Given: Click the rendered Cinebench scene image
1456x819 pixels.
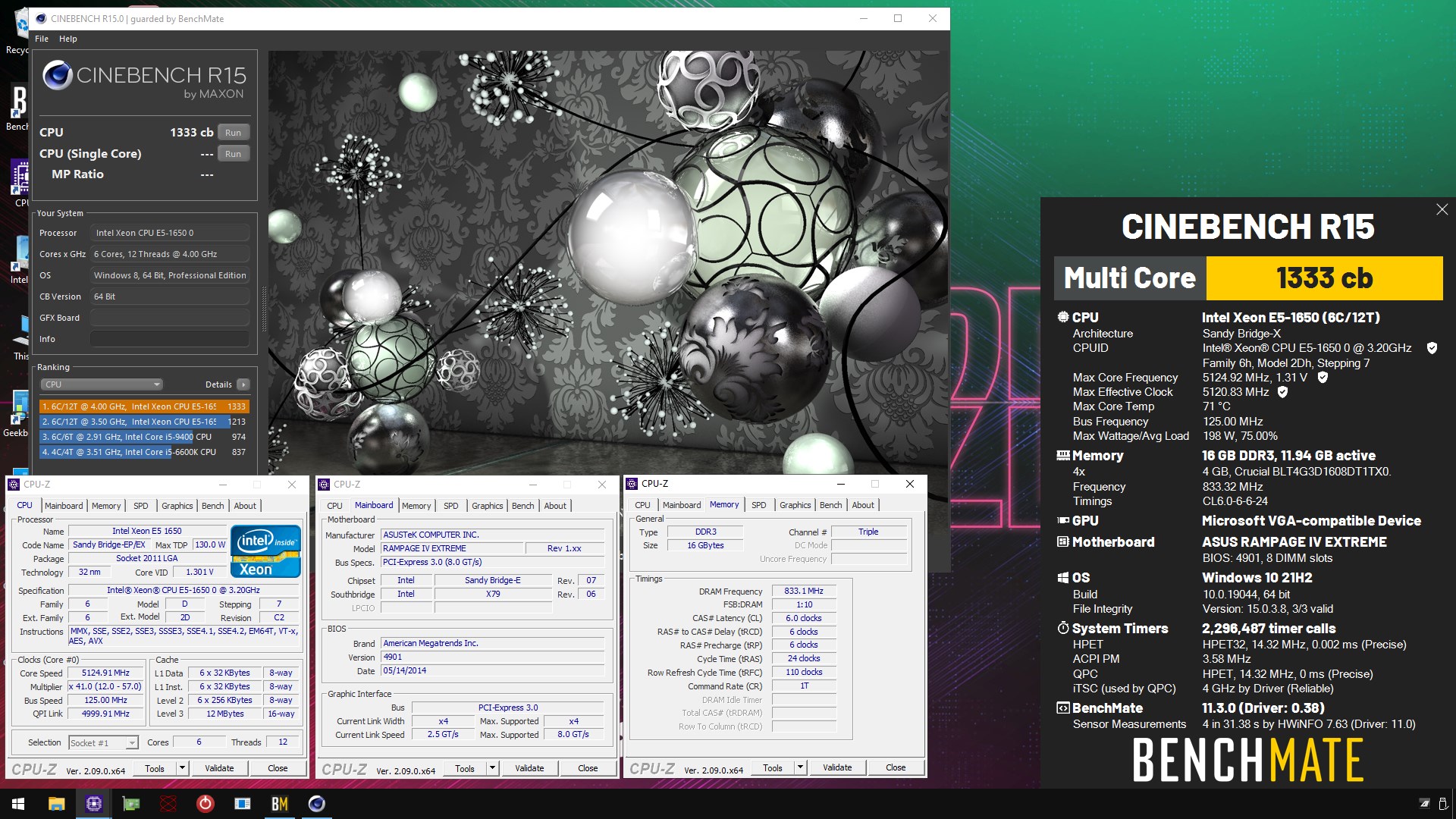Looking at the screenshot, I should (608, 262).
